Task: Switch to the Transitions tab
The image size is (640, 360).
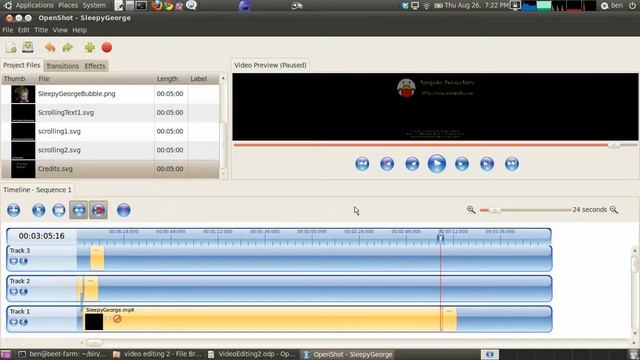Action: pyautogui.click(x=62, y=66)
